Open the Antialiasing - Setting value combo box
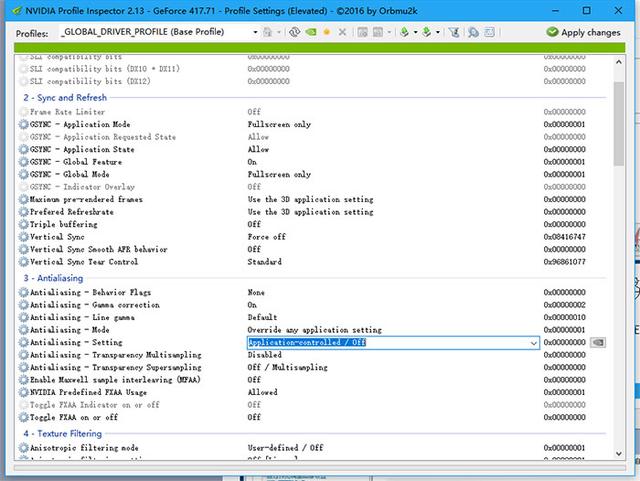The image size is (640, 481). 393,343
